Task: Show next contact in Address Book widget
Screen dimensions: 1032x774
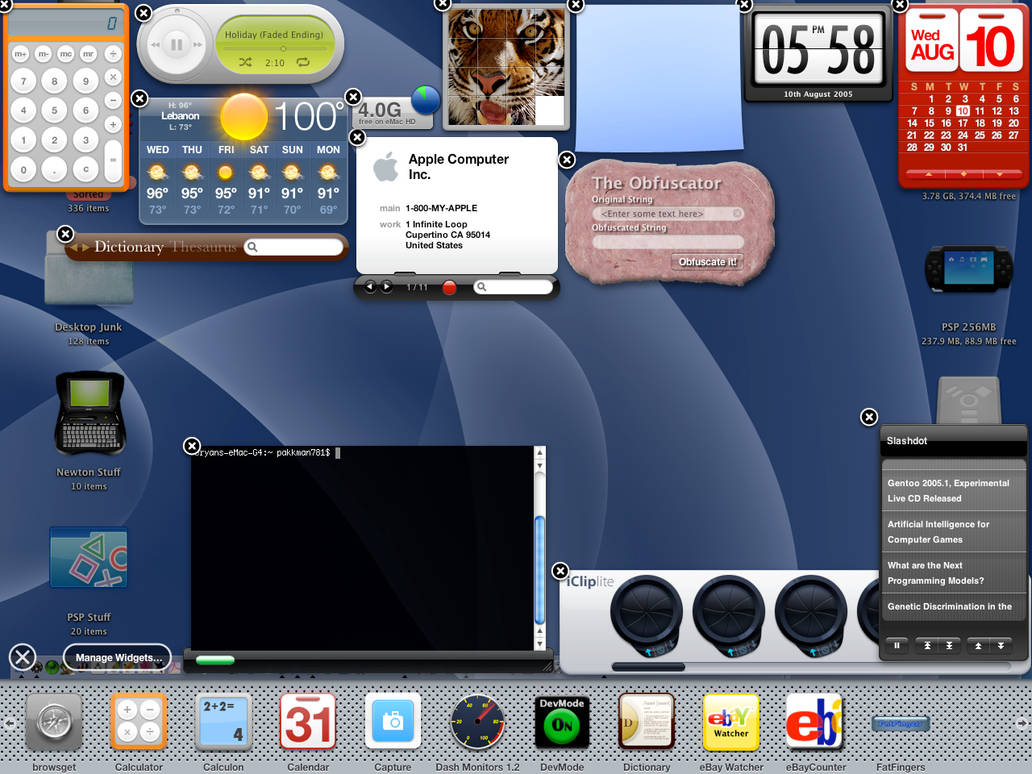Action: pos(386,287)
